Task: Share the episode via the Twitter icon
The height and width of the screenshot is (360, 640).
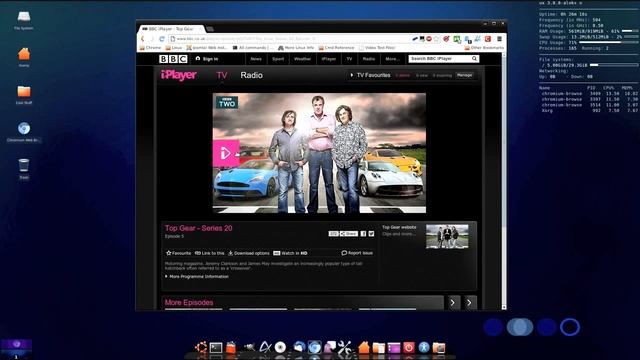Action: 371,233
